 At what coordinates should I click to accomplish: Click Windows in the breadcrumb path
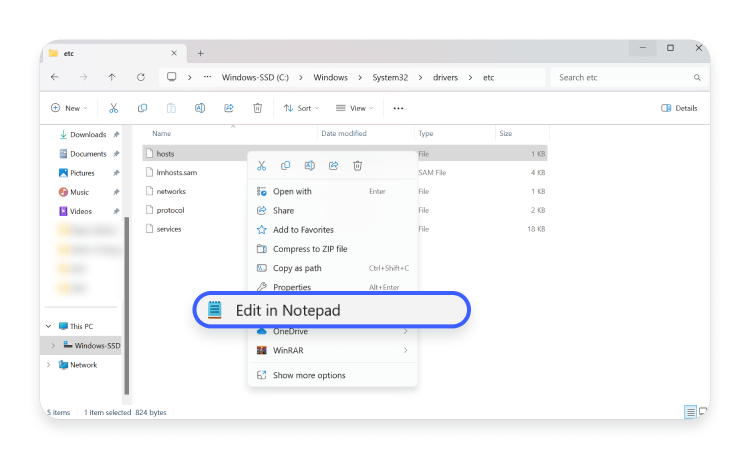click(331, 77)
